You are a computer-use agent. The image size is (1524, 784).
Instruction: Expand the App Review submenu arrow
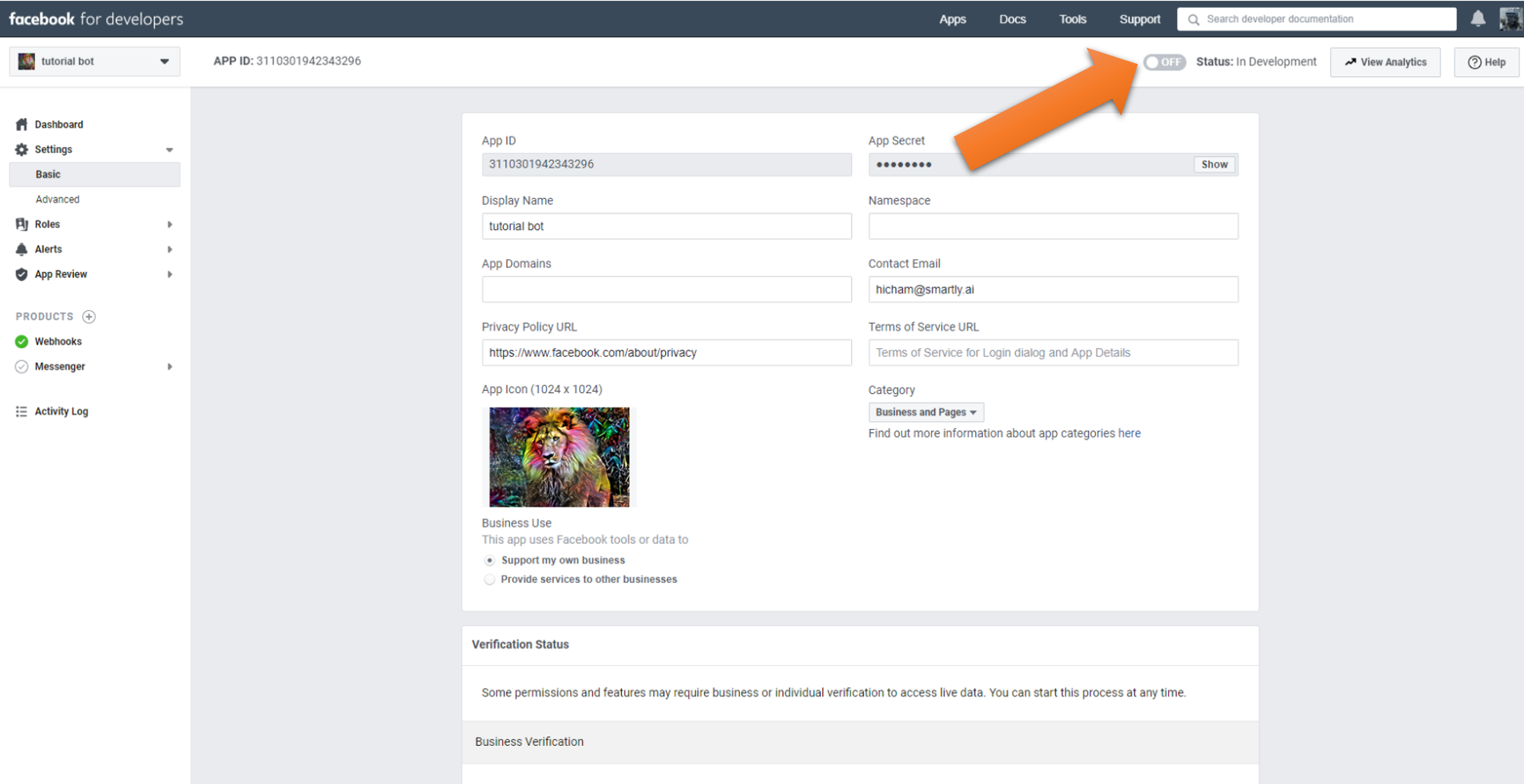[169, 274]
